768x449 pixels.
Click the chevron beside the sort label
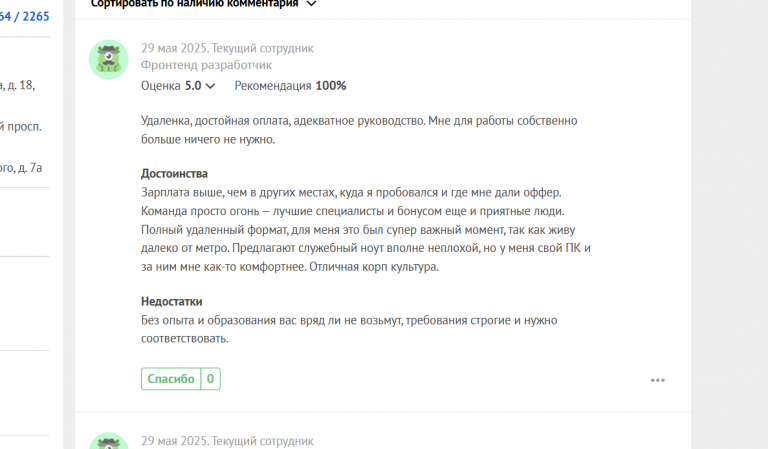pos(312,4)
